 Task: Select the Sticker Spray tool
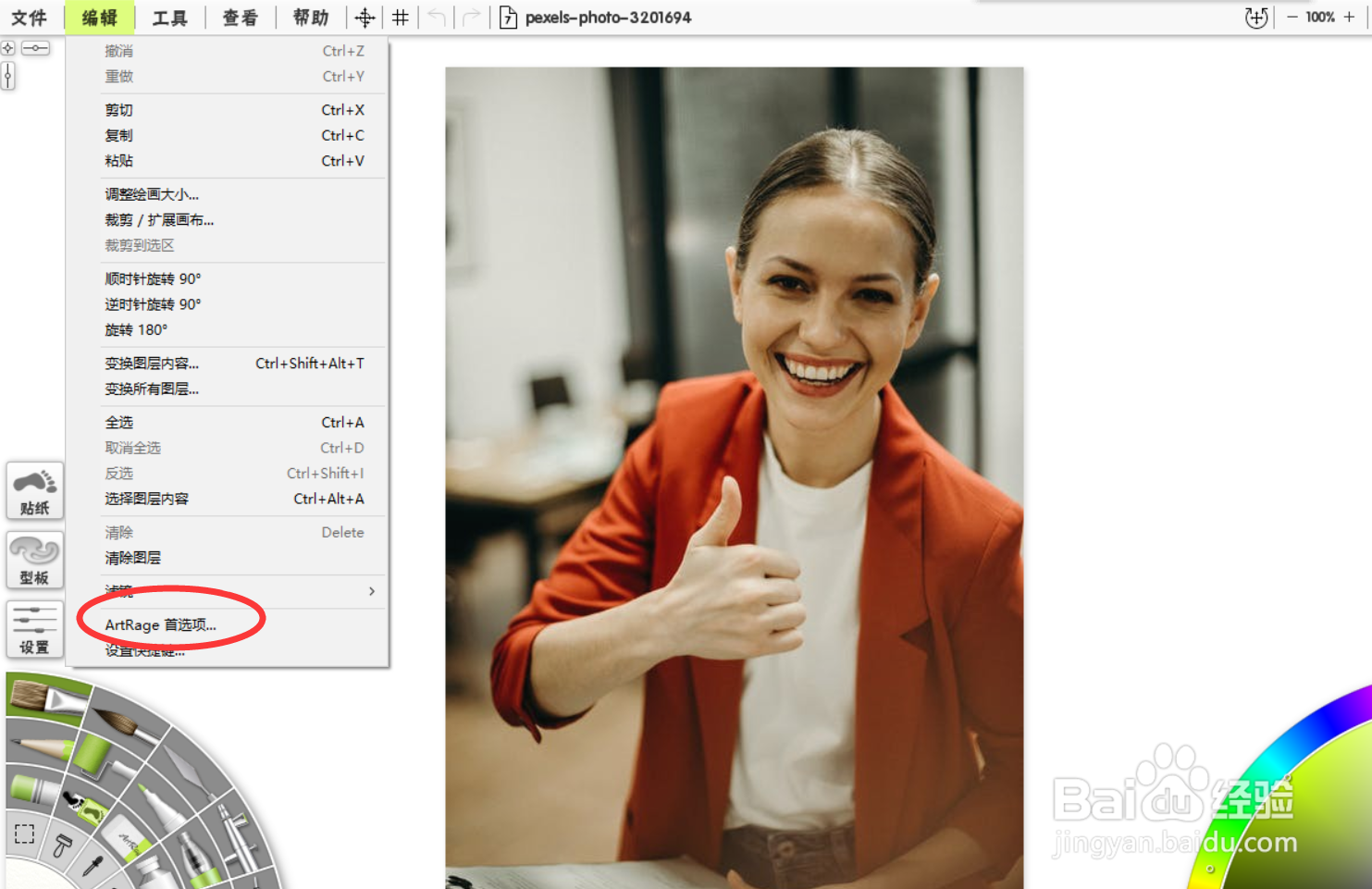point(84,809)
